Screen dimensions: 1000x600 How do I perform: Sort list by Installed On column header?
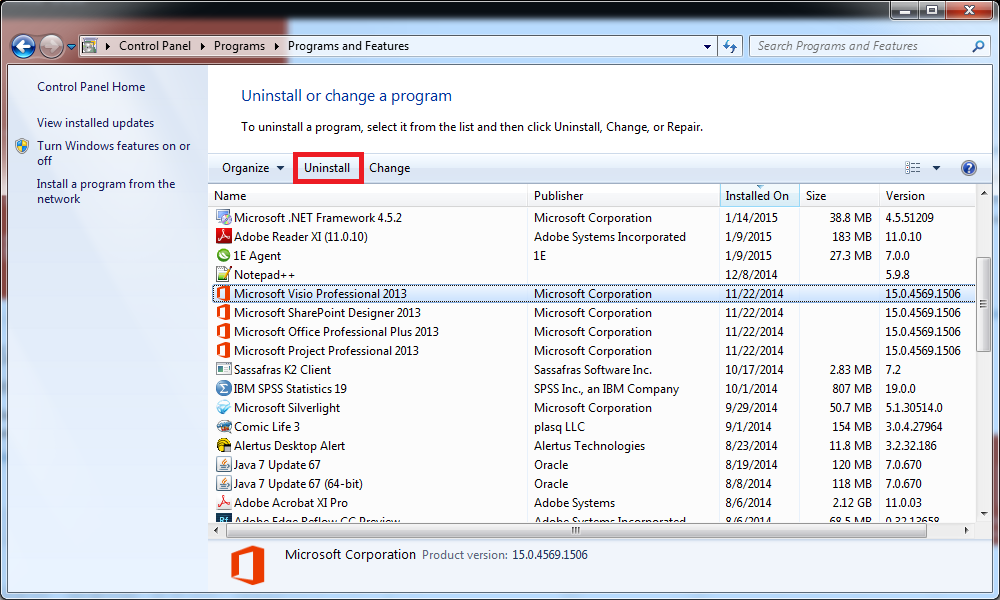pyautogui.click(x=757, y=196)
